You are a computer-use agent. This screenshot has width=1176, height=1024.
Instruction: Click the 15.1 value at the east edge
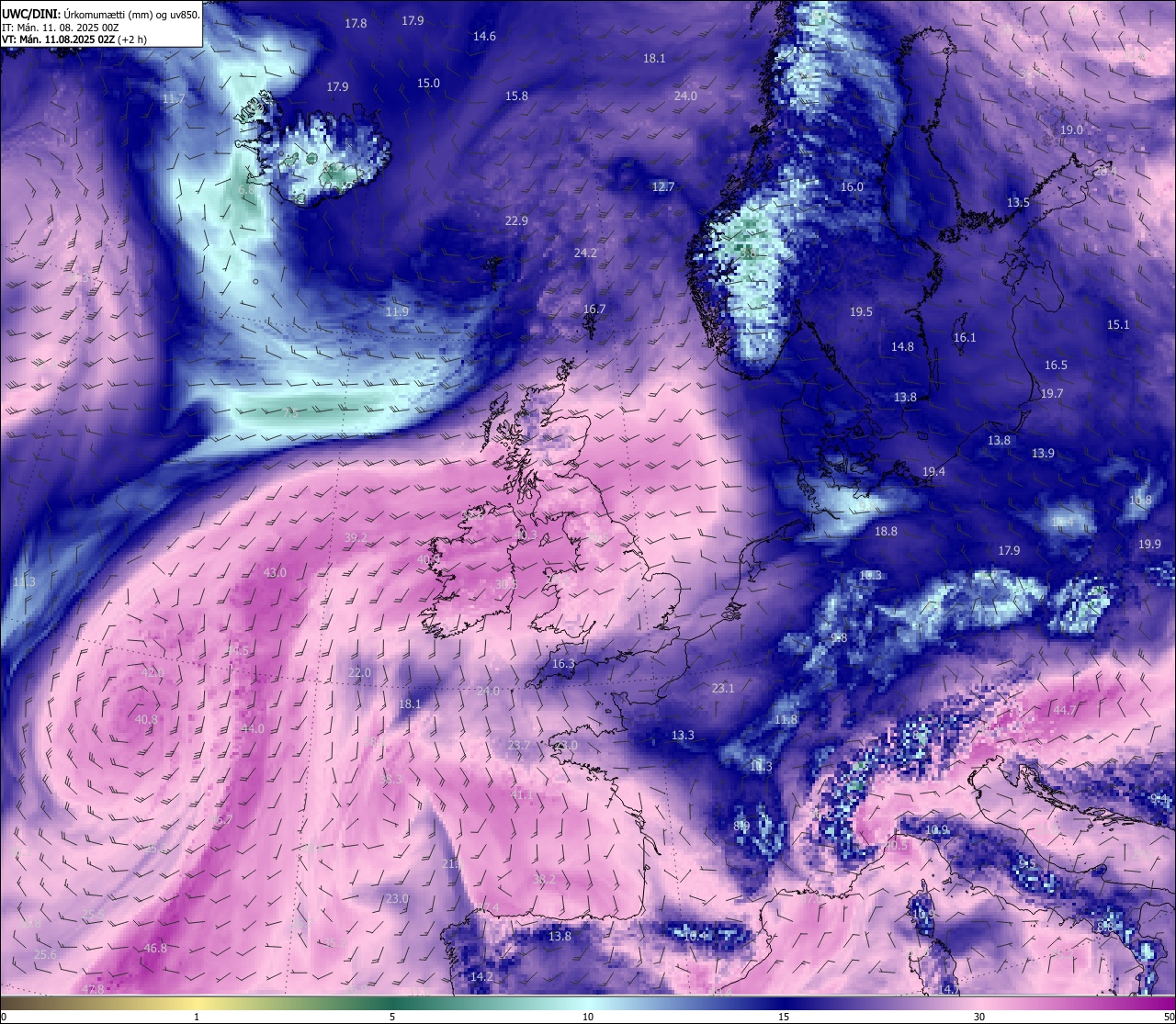[x=1118, y=325]
